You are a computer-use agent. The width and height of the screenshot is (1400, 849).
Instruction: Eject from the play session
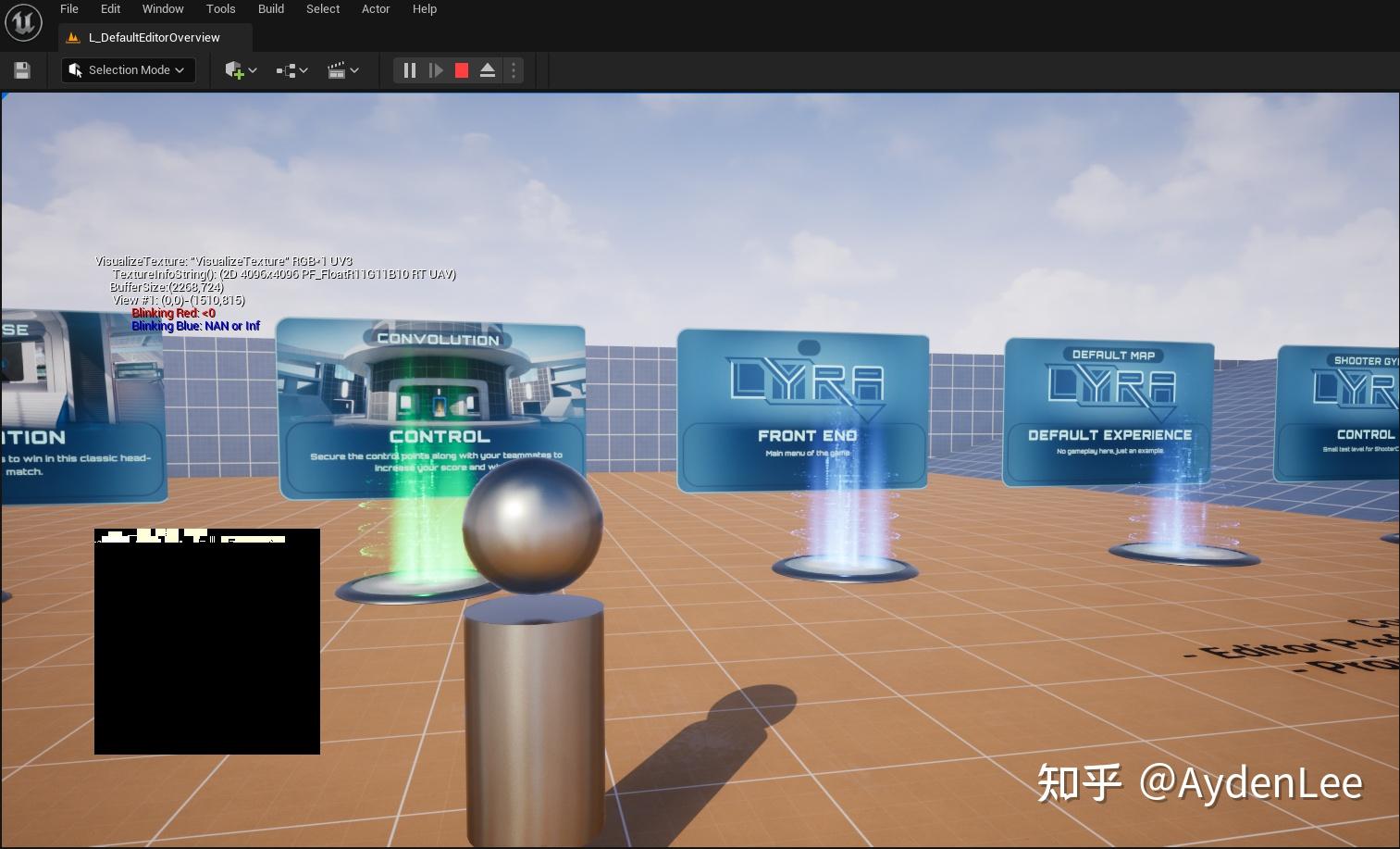[488, 69]
